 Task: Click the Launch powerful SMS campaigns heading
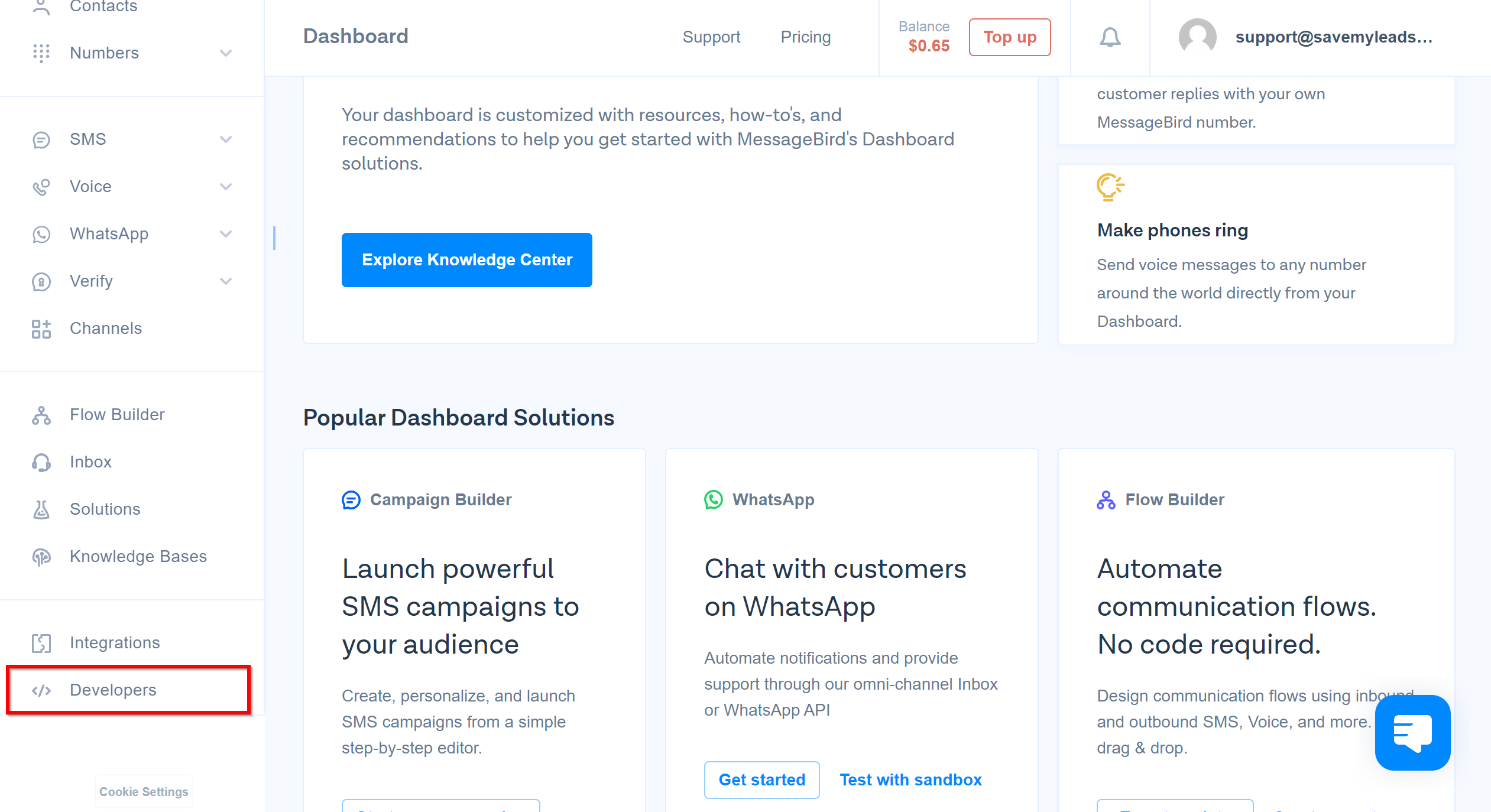[461, 607]
